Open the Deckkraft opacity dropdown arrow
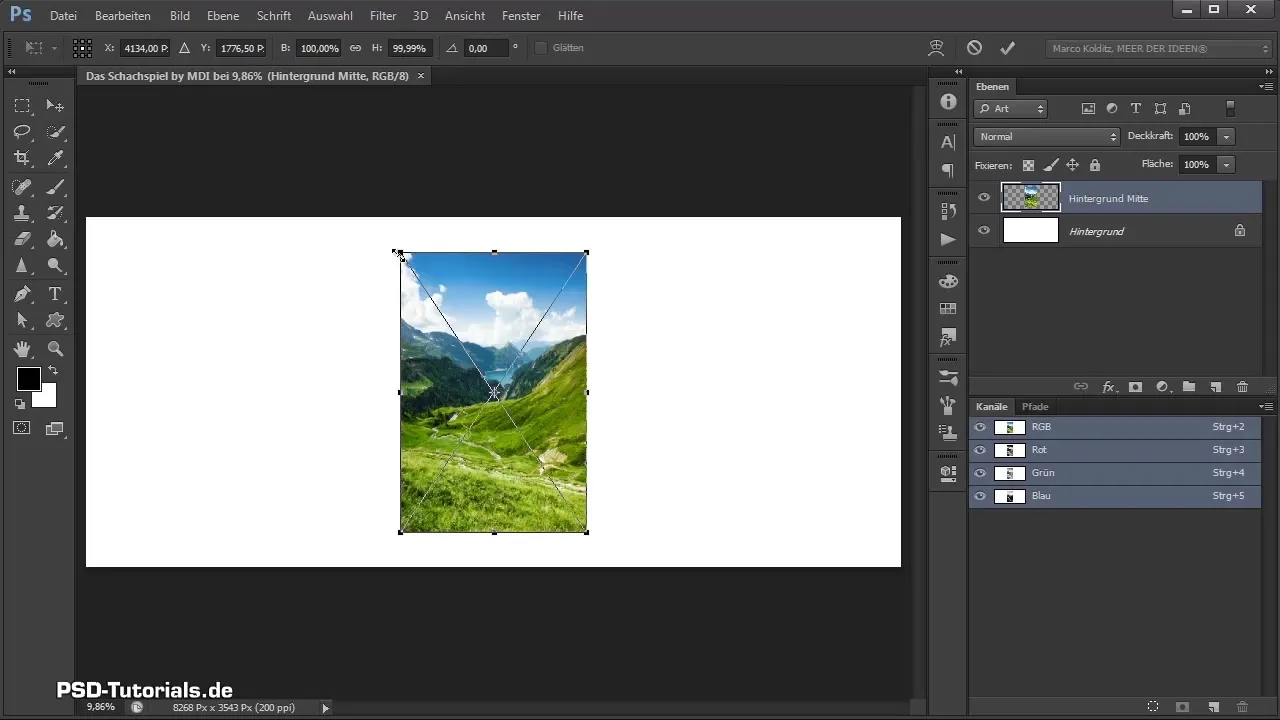Viewport: 1280px width, 720px height. [x=1227, y=136]
